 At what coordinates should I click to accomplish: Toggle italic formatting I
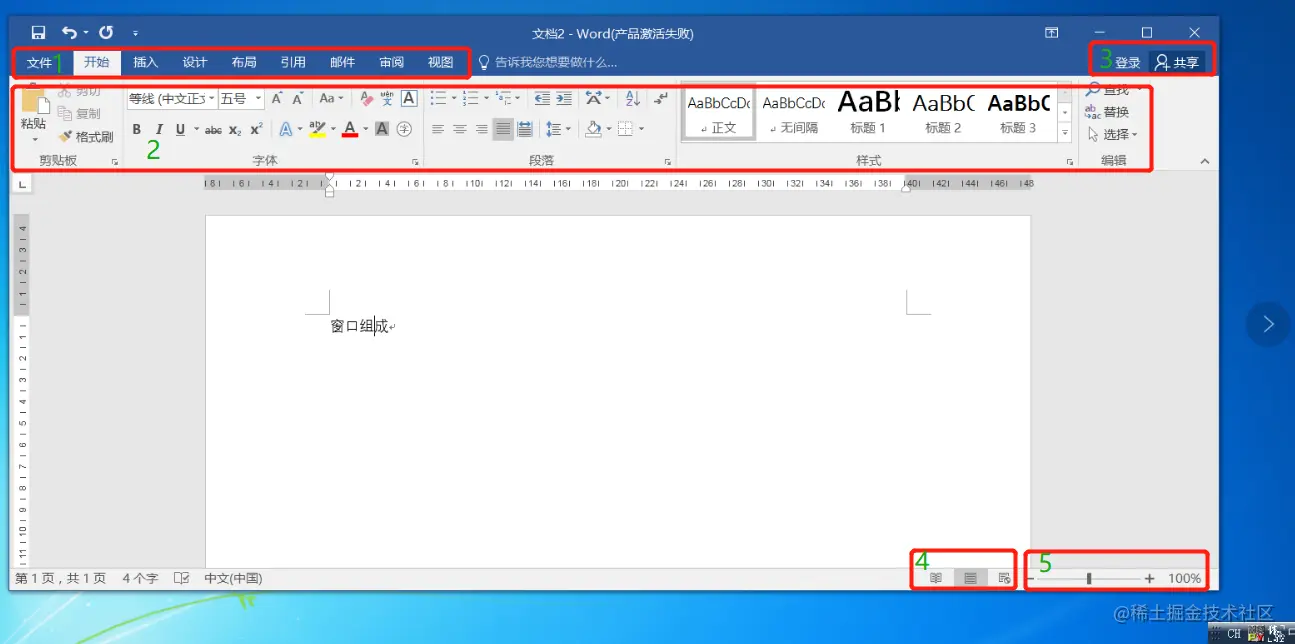coord(158,129)
